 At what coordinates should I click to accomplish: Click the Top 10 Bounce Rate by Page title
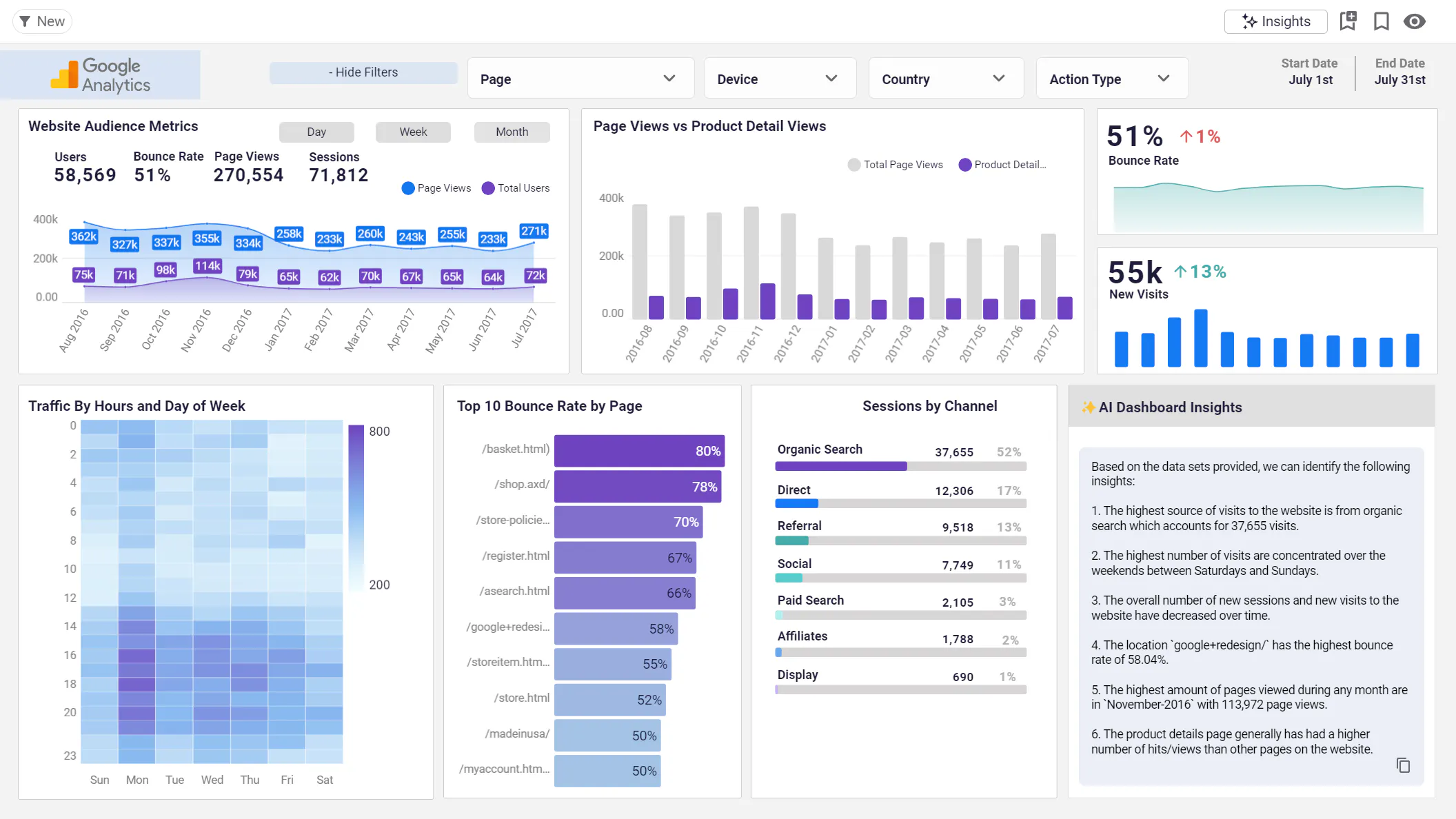(549, 406)
